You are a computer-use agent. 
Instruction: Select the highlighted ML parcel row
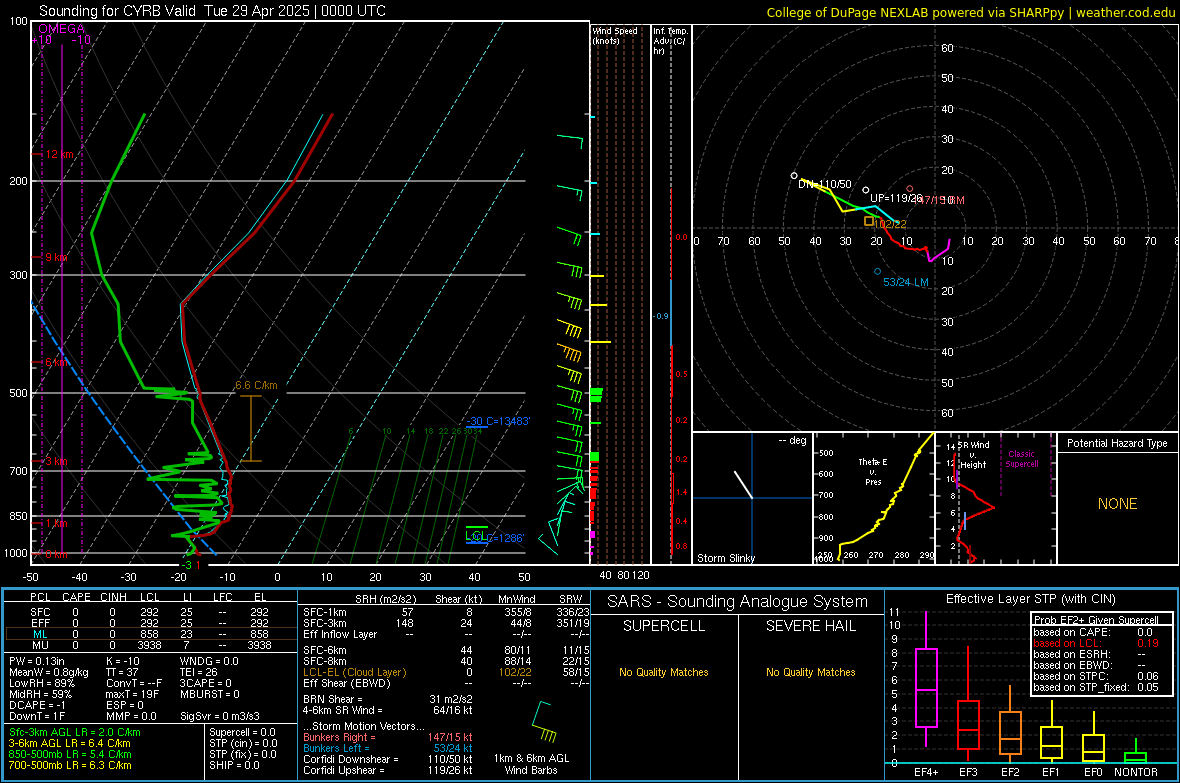point(150,634)
